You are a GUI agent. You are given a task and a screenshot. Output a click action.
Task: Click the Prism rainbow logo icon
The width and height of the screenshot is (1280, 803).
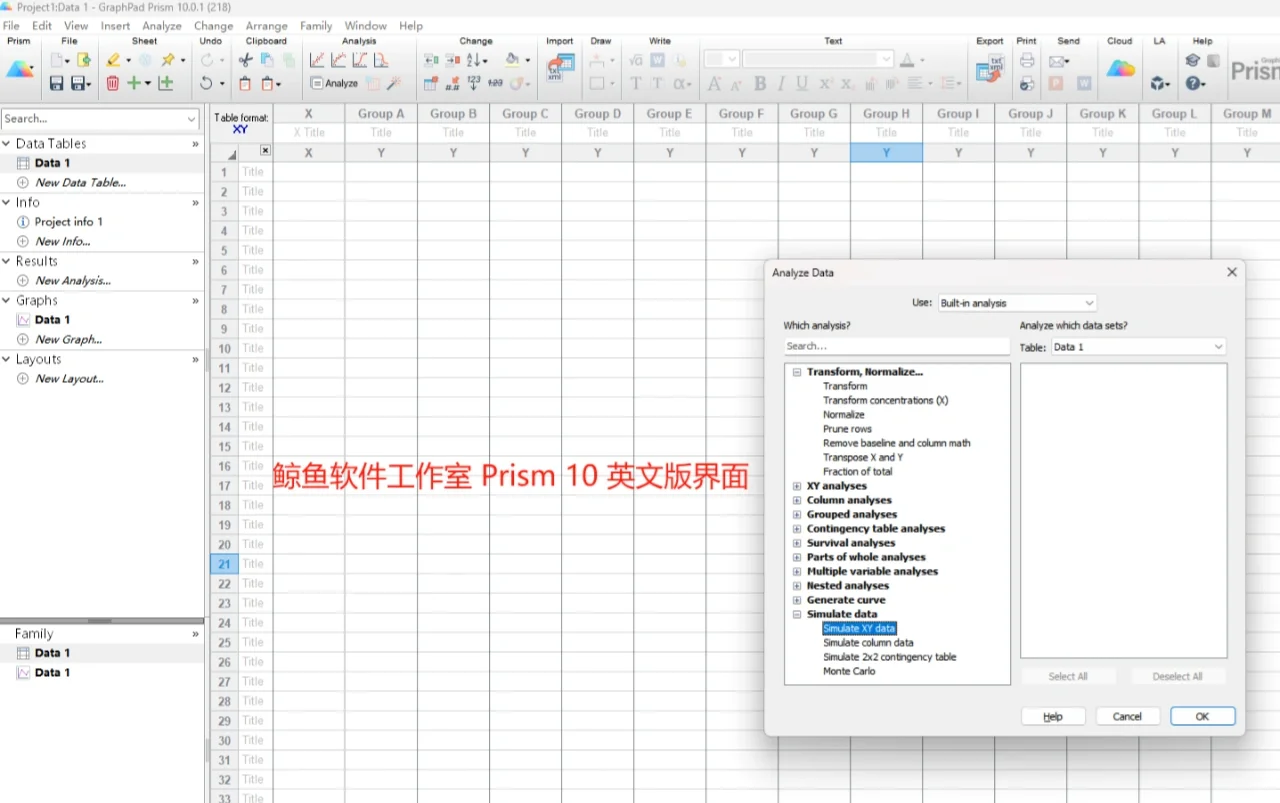(x=19, y=69)
